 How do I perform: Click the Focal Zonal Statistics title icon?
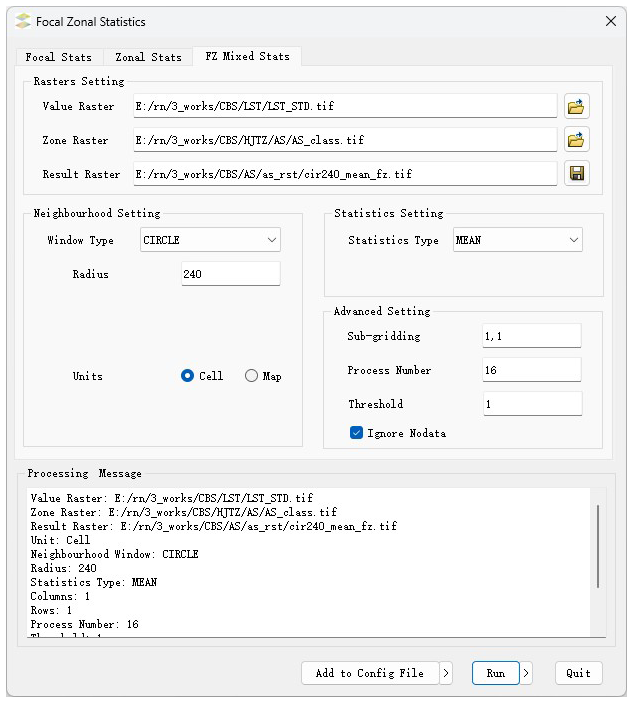[23, 21]
